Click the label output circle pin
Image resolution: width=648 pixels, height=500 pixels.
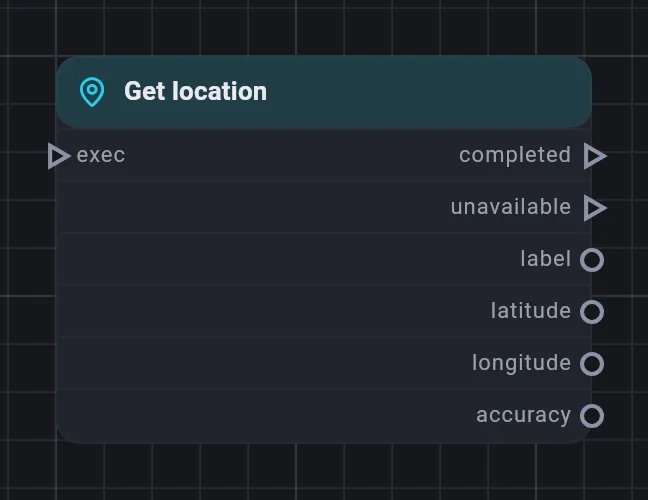[592, 260]
